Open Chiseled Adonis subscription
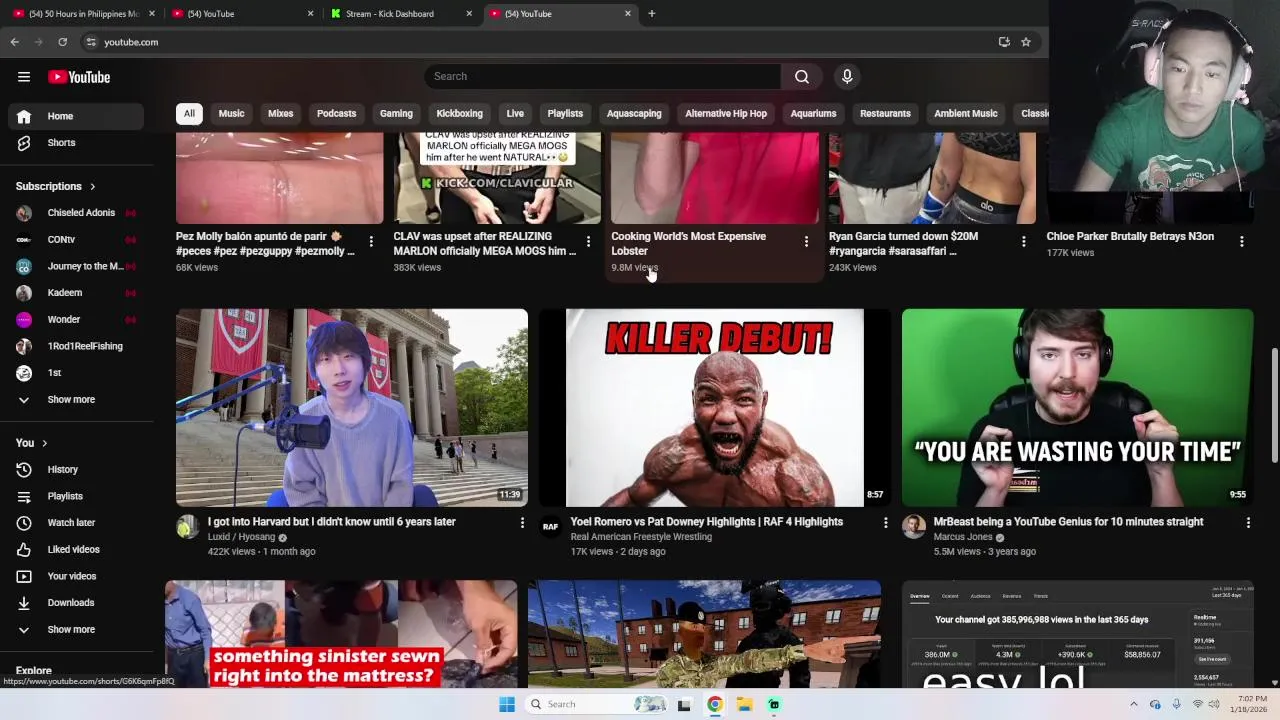Image resolution: width=1280 pixels, height=720 pixels. [x=76, y=213]
